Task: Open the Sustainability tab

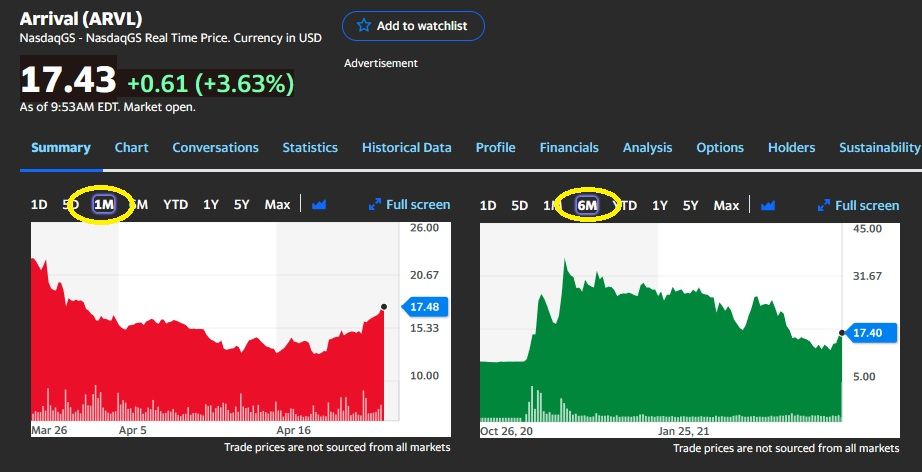Action: click(880, 148)
